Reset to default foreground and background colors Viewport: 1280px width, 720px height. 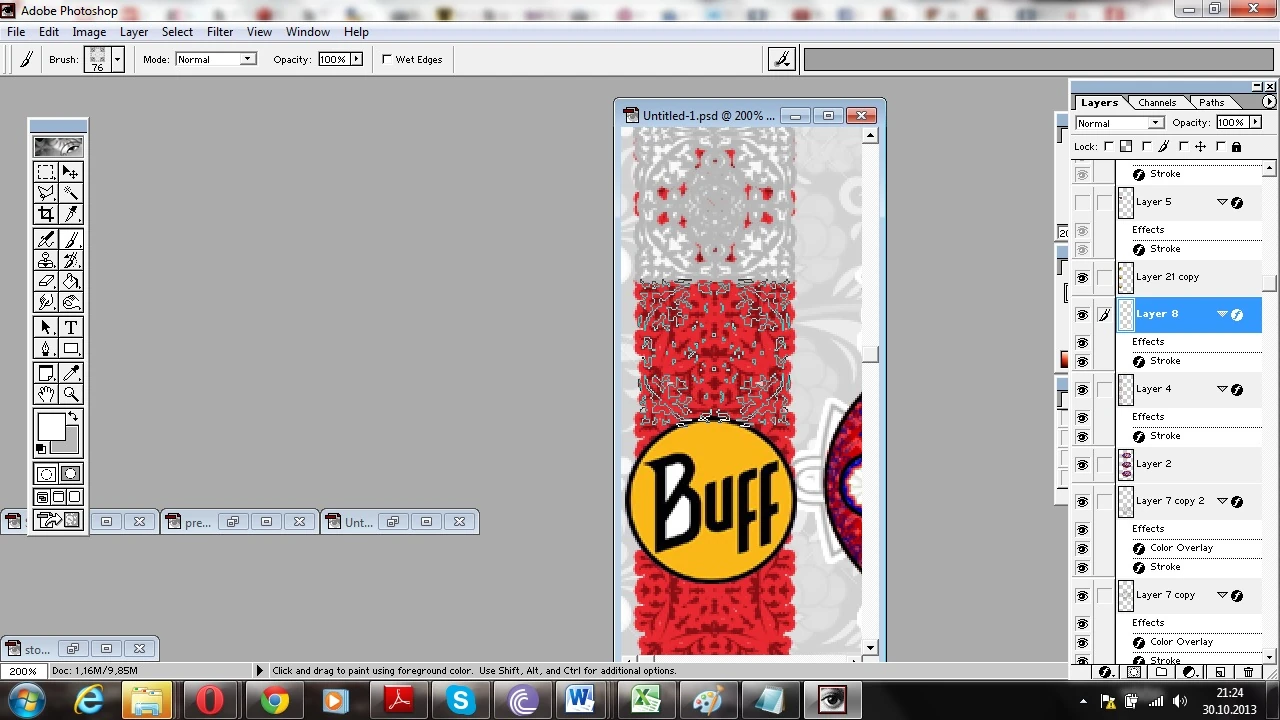(x=41, y=449)
